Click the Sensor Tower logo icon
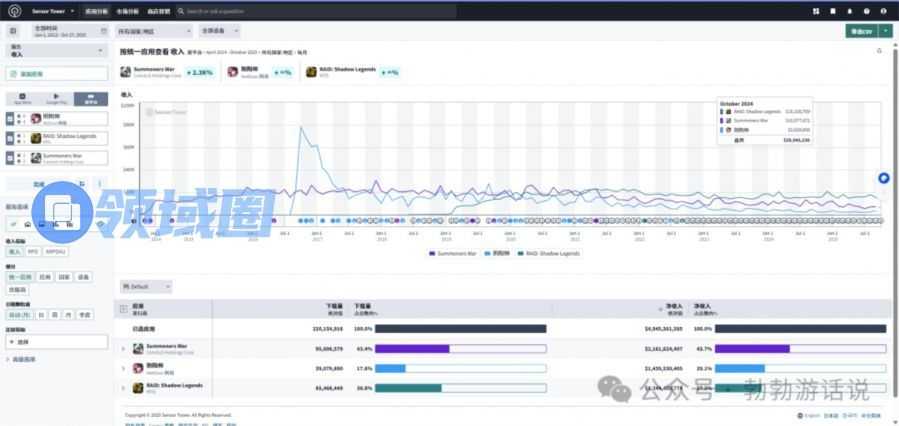The image size is (899, 426). (x=14, y=11)
